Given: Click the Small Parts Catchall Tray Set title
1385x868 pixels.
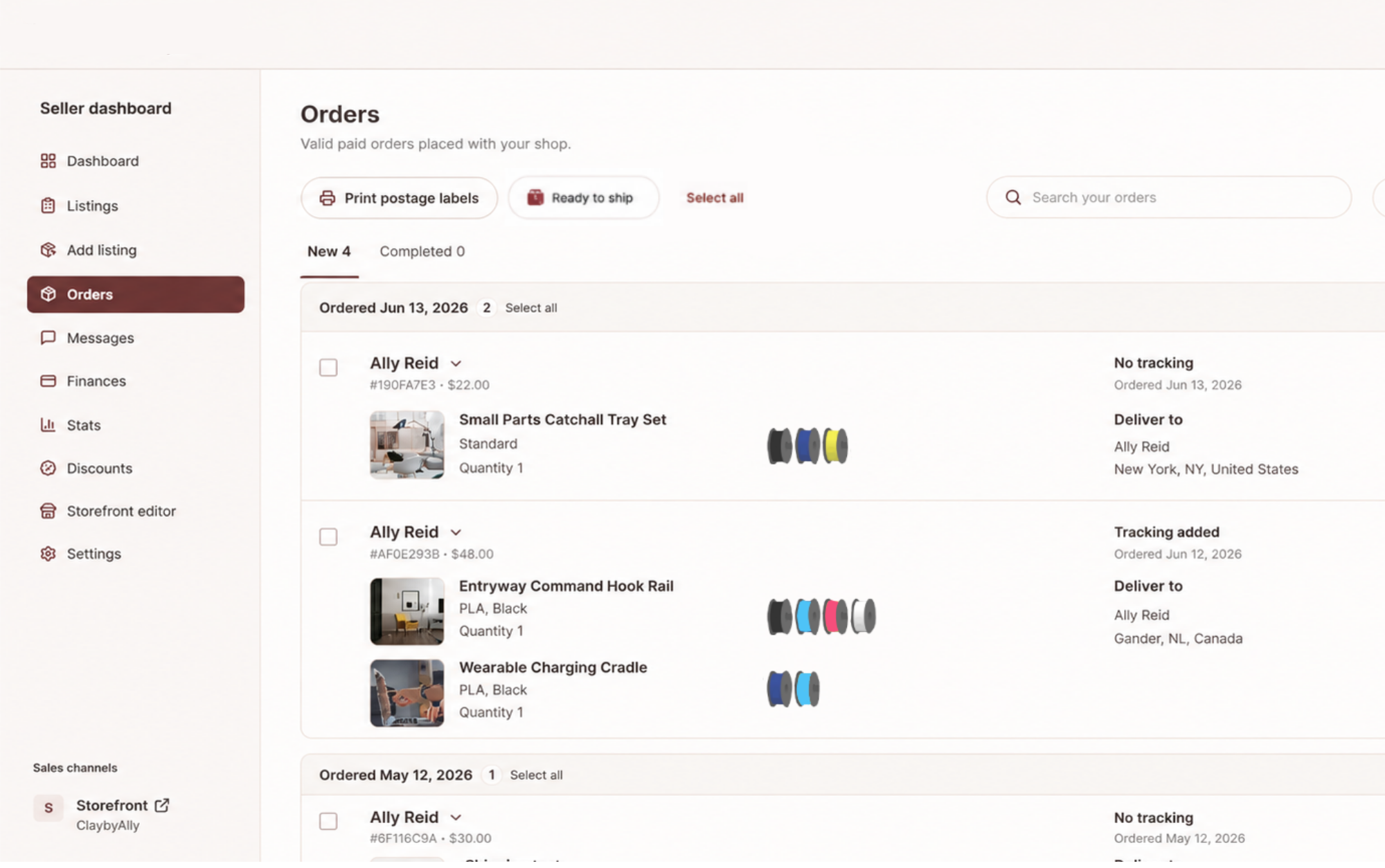Looking at the screenshot, I should pyautogui.click(x=562, y=420).
